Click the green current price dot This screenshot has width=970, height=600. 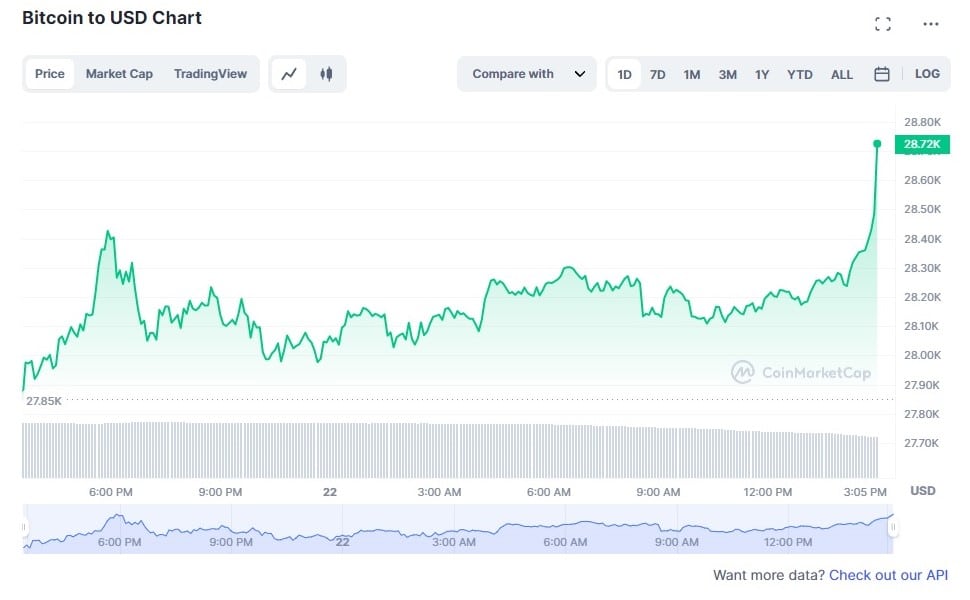click(877, 144)
